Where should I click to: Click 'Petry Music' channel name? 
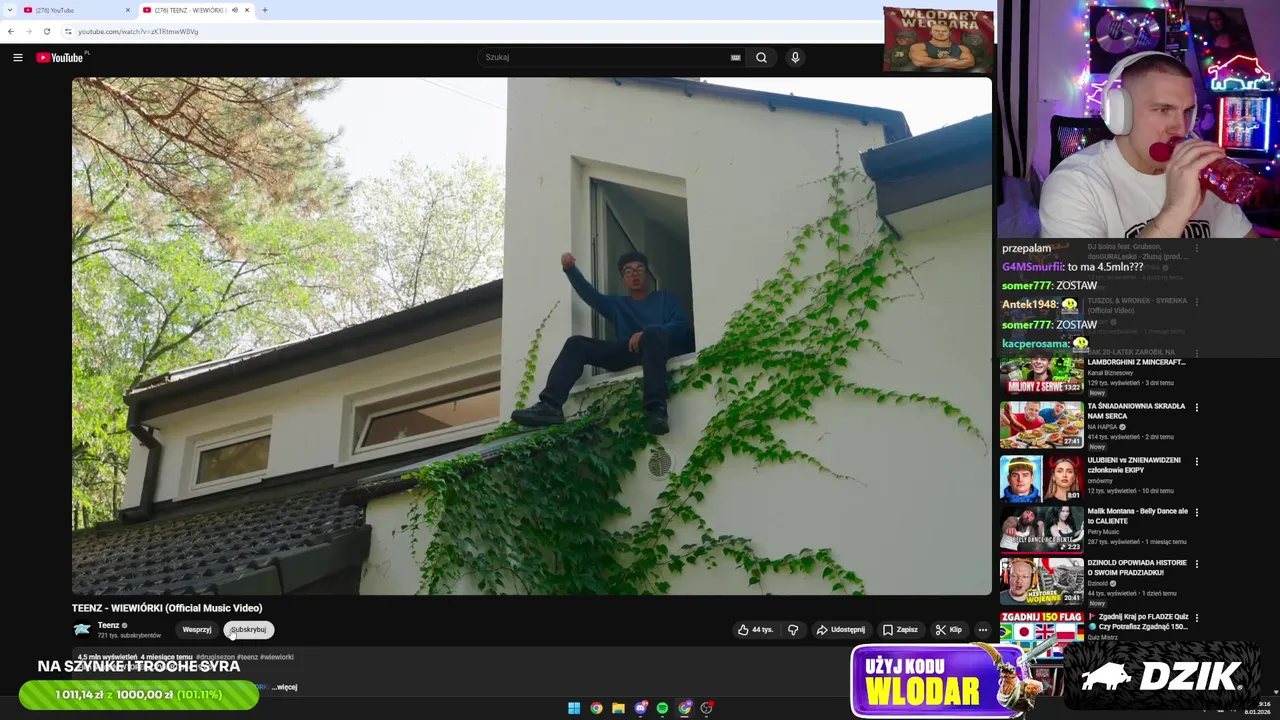[1104, 532]
